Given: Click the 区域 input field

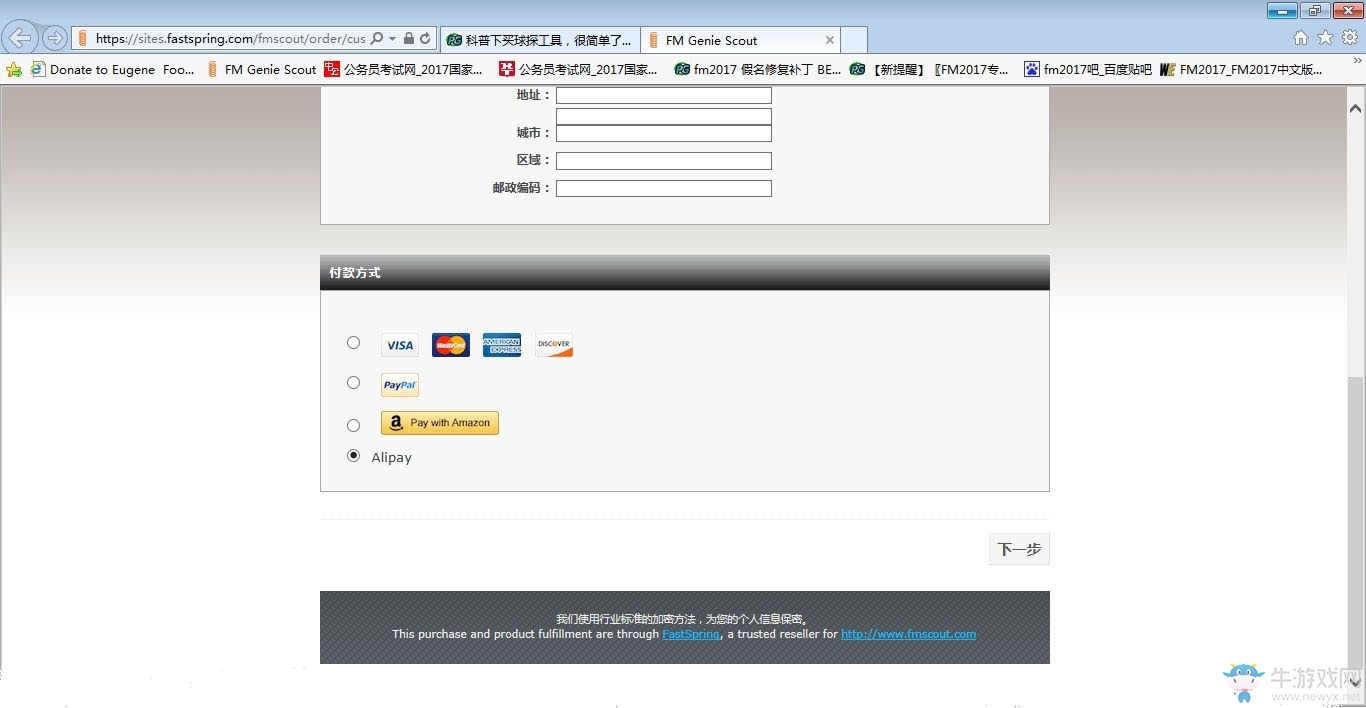Looking at the screenshot, I should 664,161.
